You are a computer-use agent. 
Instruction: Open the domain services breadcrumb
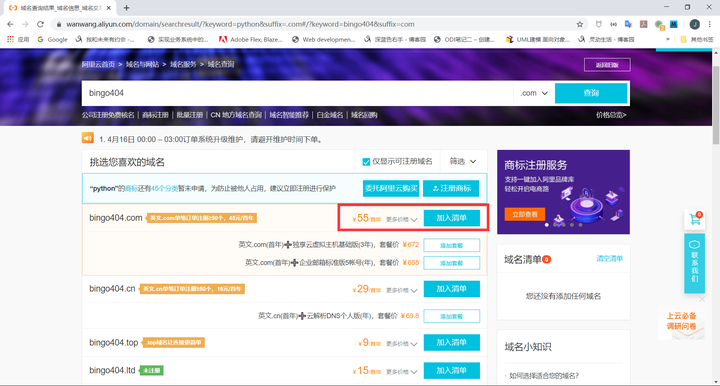[183, 64]
